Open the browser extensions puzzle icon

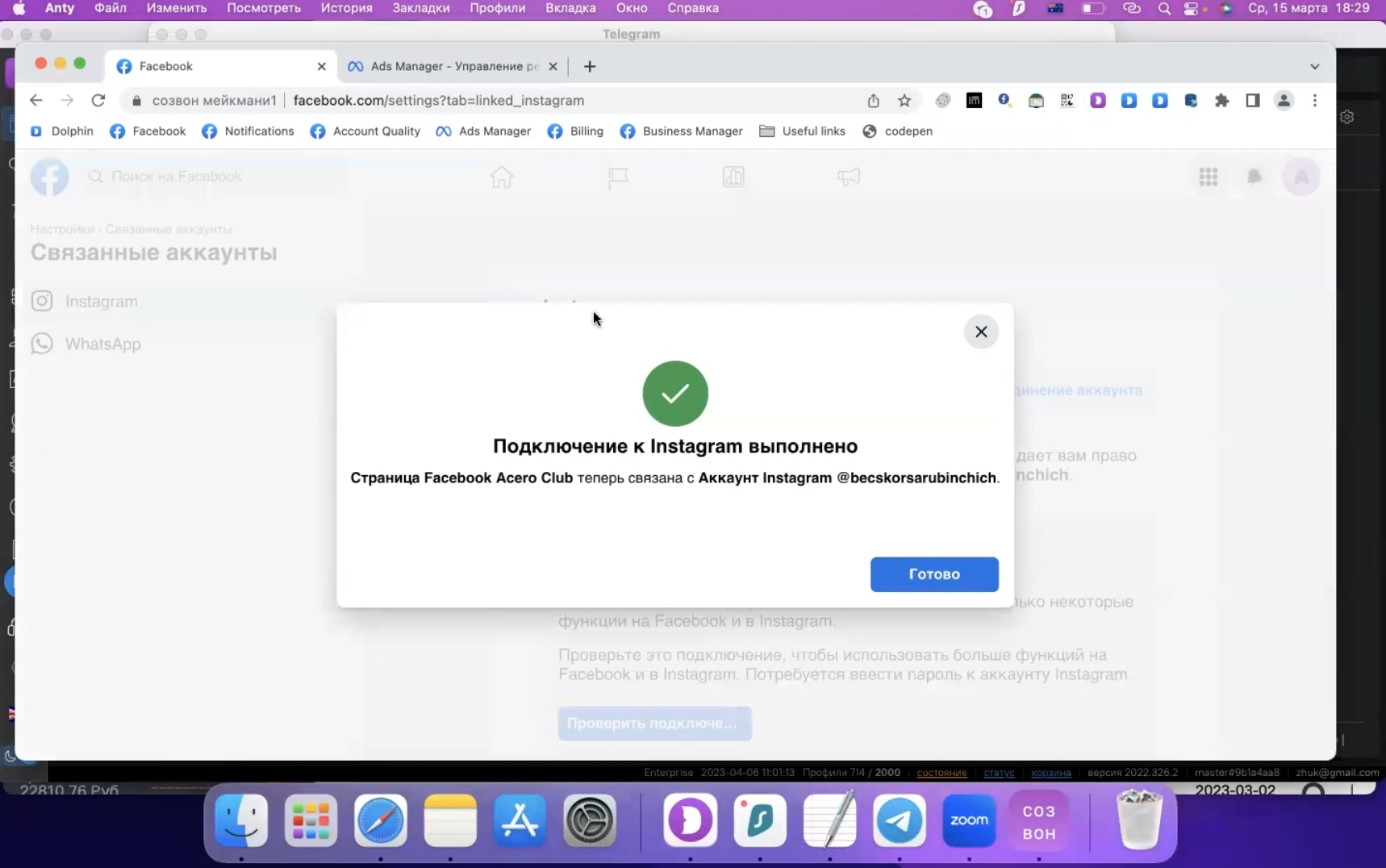point(1221,100)
